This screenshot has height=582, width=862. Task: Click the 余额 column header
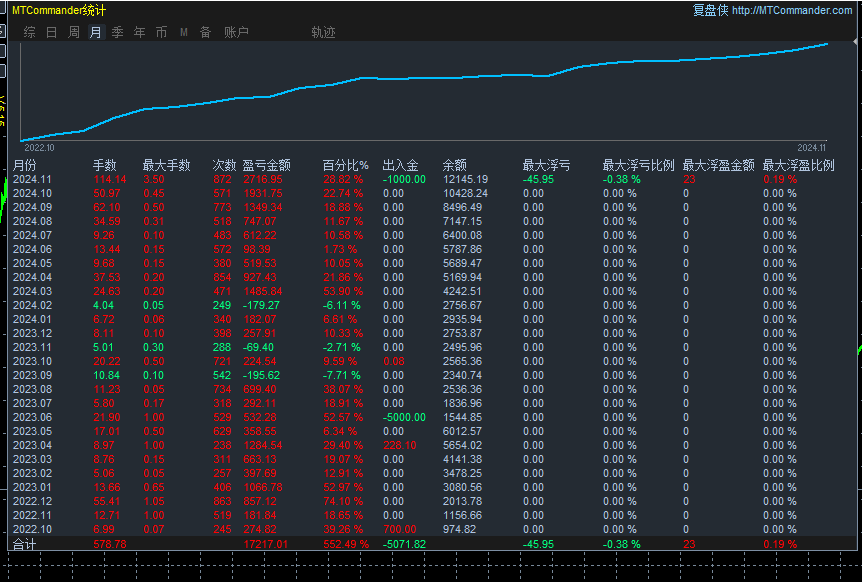(x=455, y=165)
